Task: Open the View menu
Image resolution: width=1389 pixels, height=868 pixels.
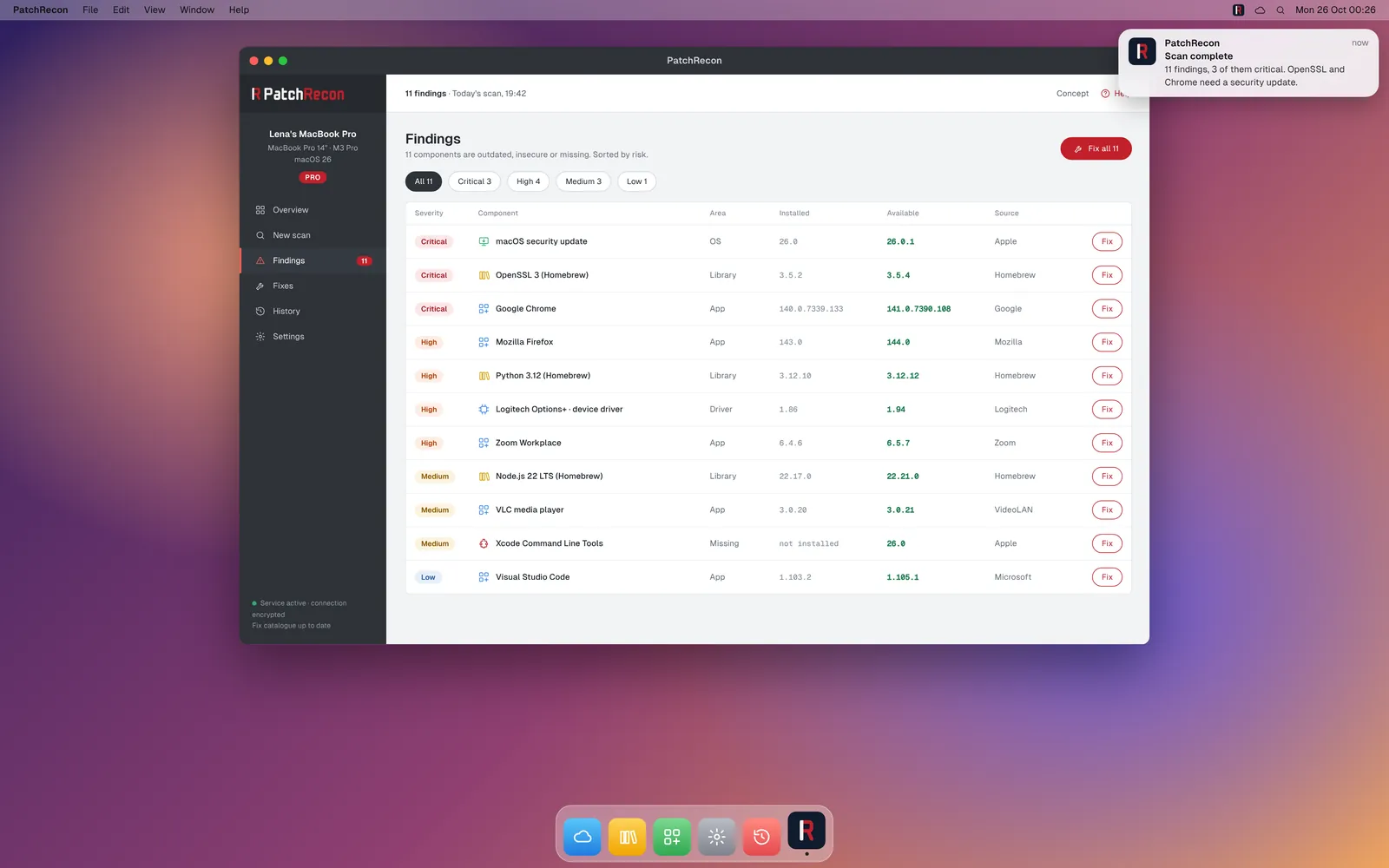Action: pyautogui.click(x=155, y=10)
